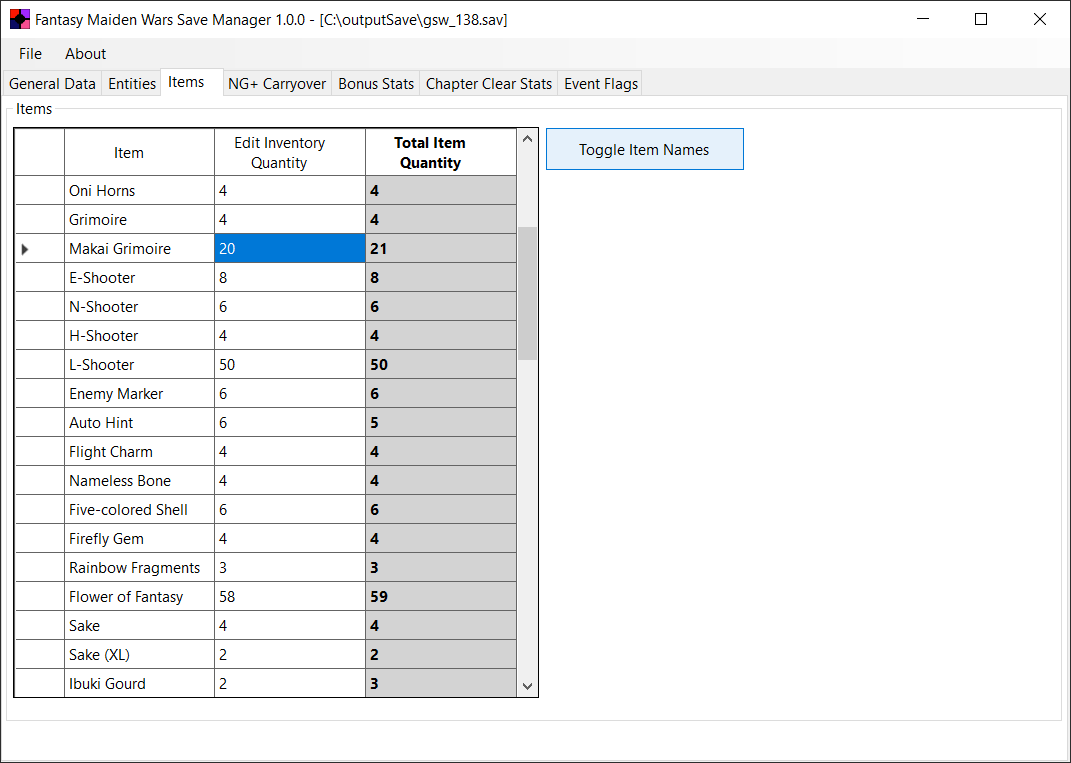Edit Flower of Fantasy quantity cell showing 58
The width and height of the screenshot is (1071, 763).
pyautogui.click(x=290, y=597)
